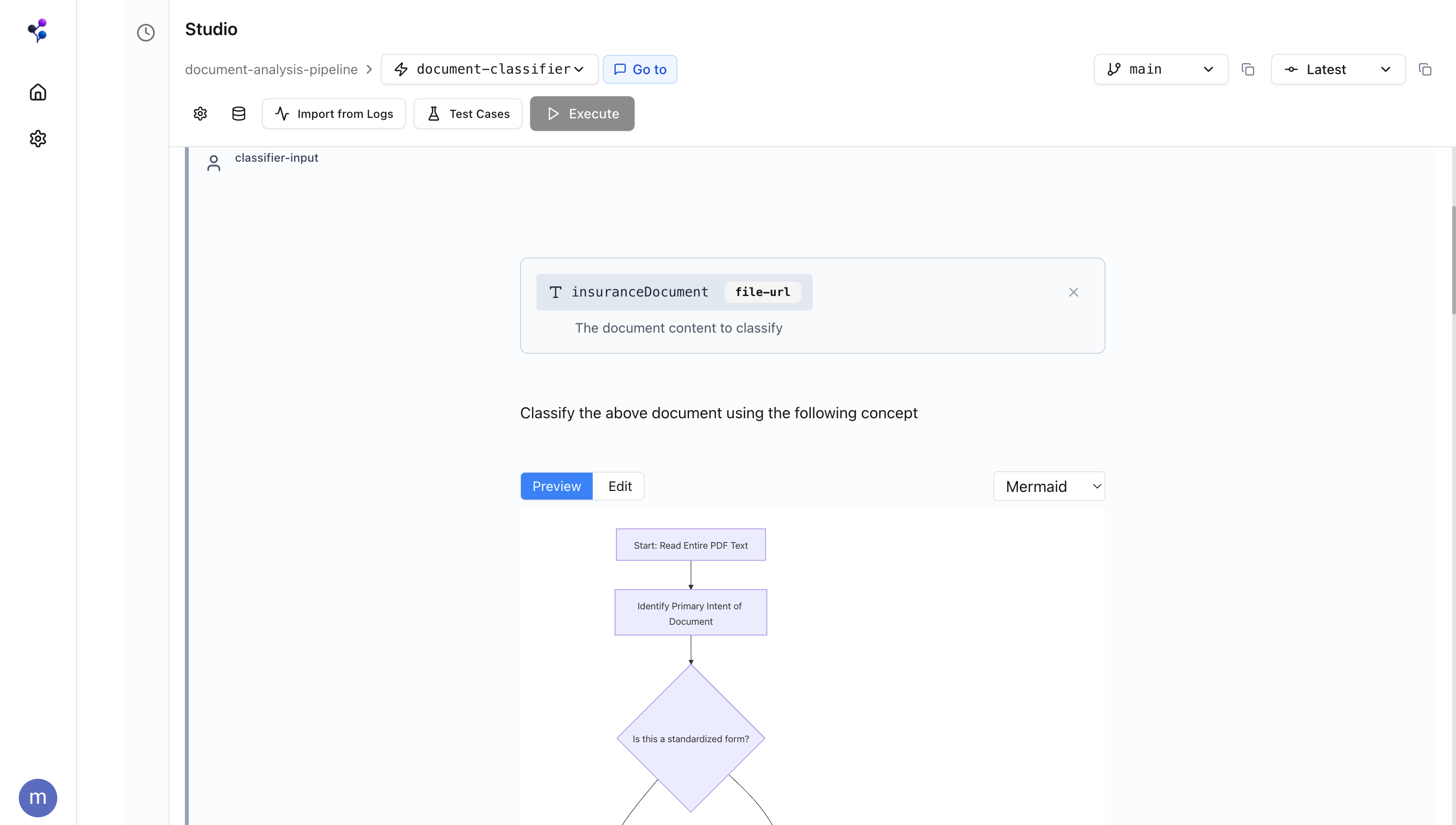The image size is (1456, 825).
Task: Open the user avatar menu
Action: [38, 797]
